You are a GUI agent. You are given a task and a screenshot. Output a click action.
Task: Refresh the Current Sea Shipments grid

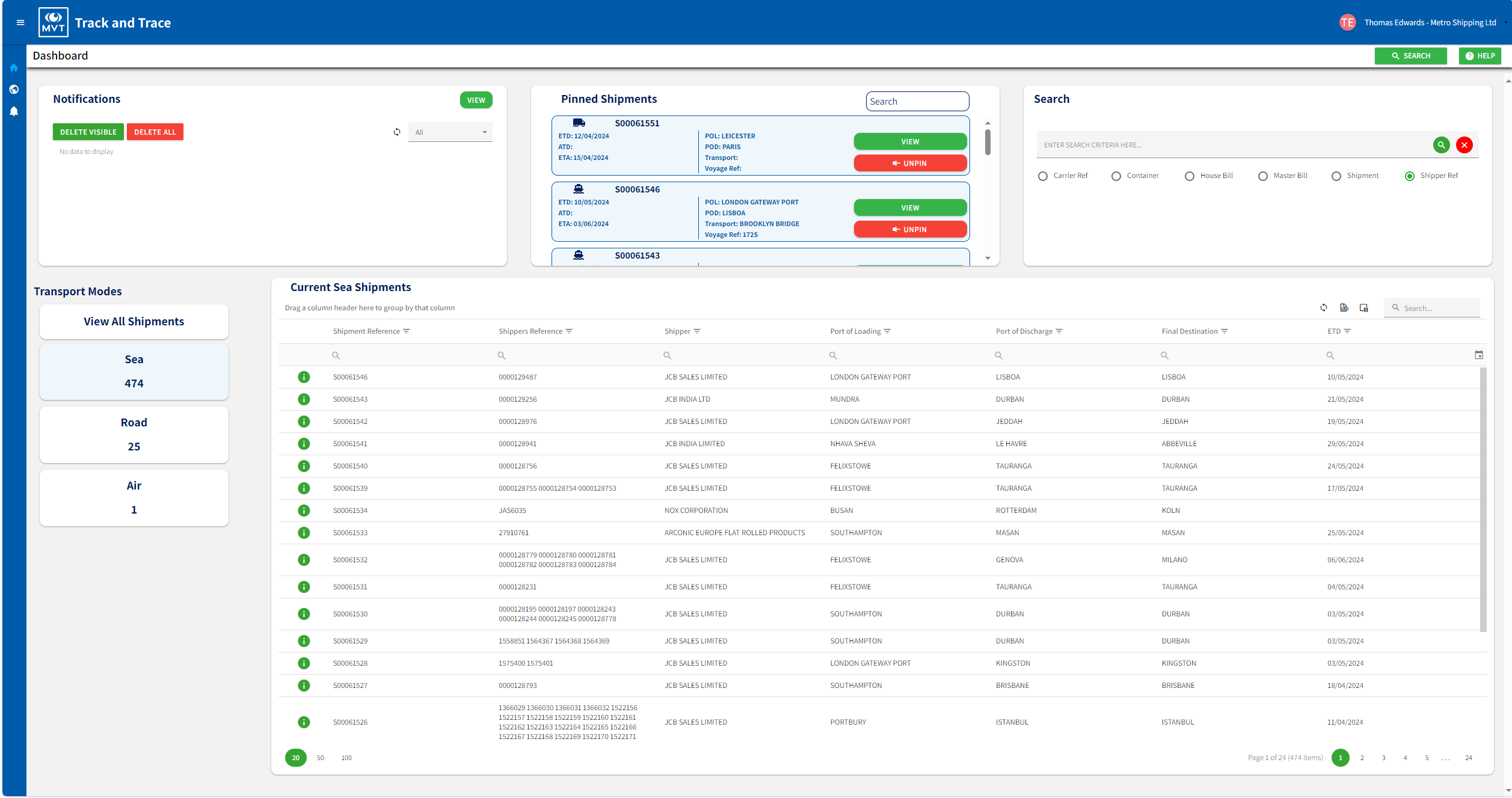tap(1324, 308)
